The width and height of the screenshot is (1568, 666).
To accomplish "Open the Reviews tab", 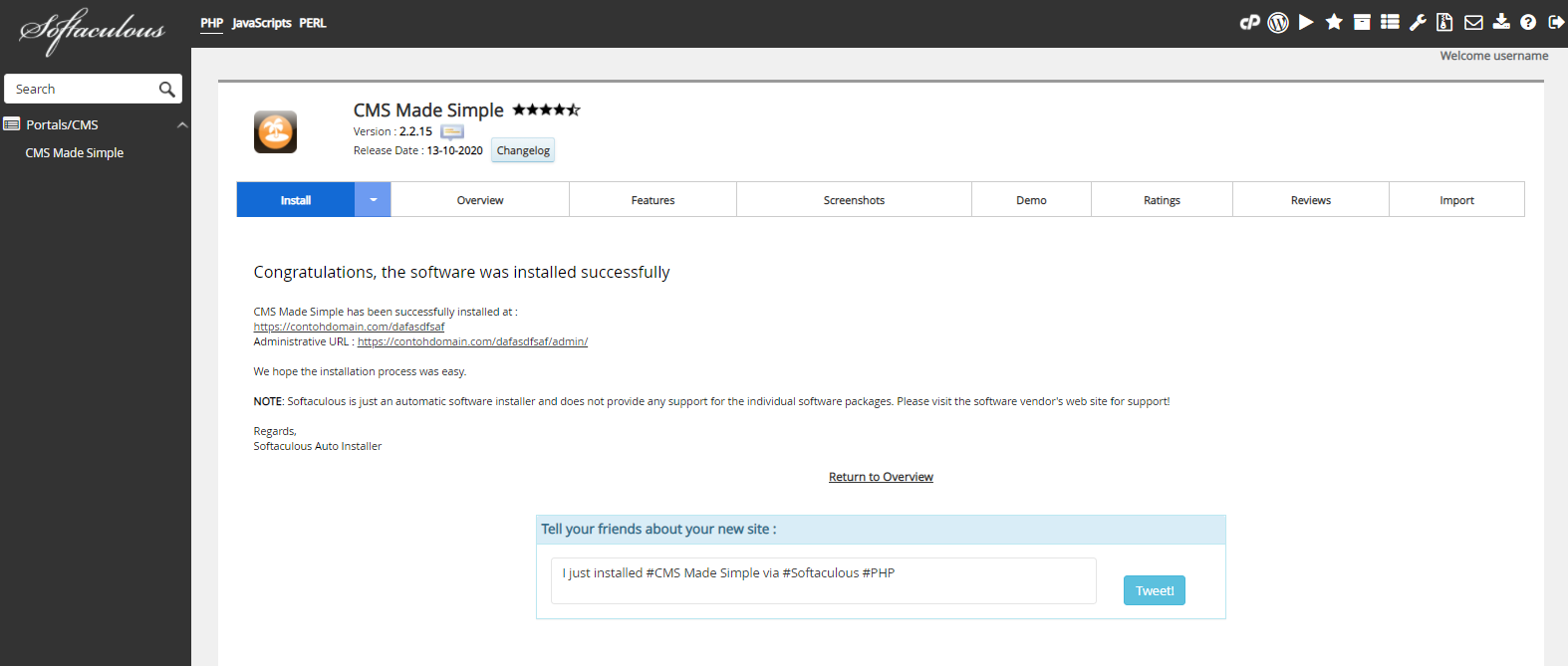I will [x=1311, y=199].
